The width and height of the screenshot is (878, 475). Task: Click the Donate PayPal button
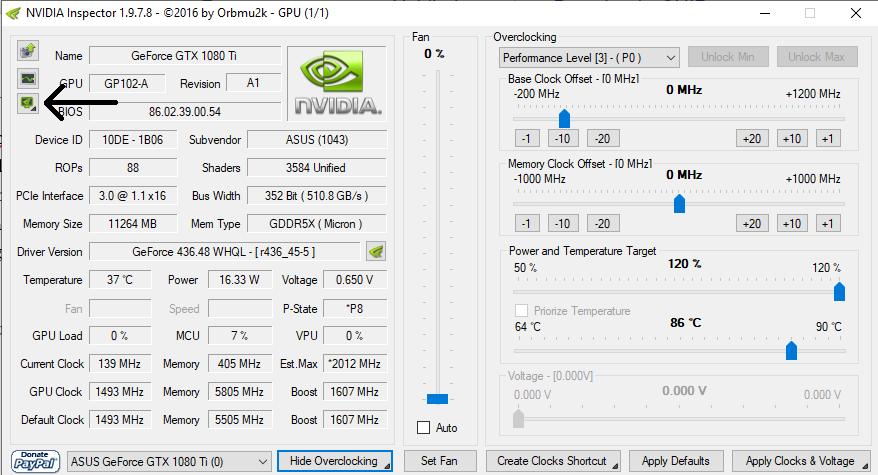tap(35, 462)
